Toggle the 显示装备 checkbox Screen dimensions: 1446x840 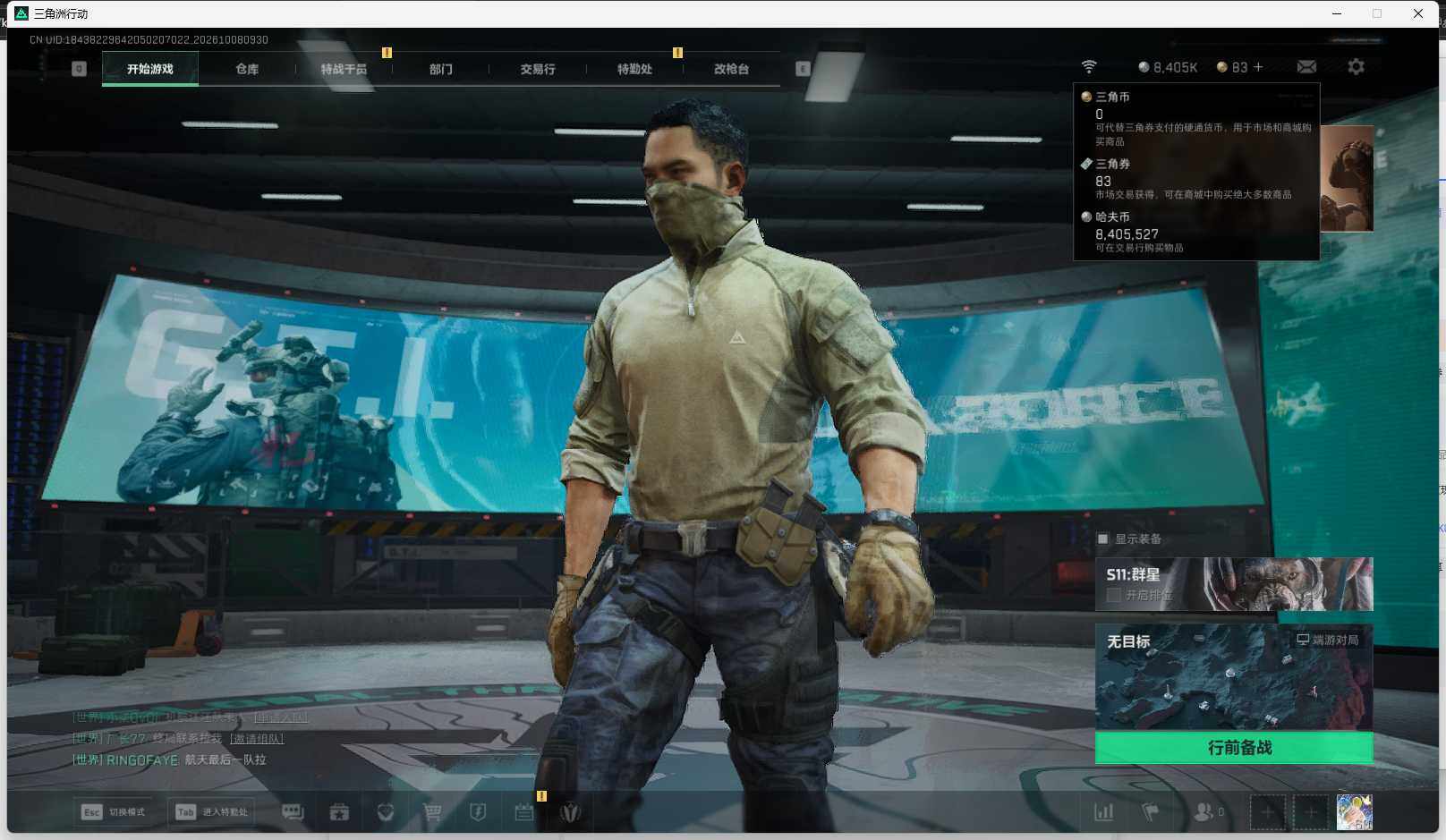[1102, 539]
